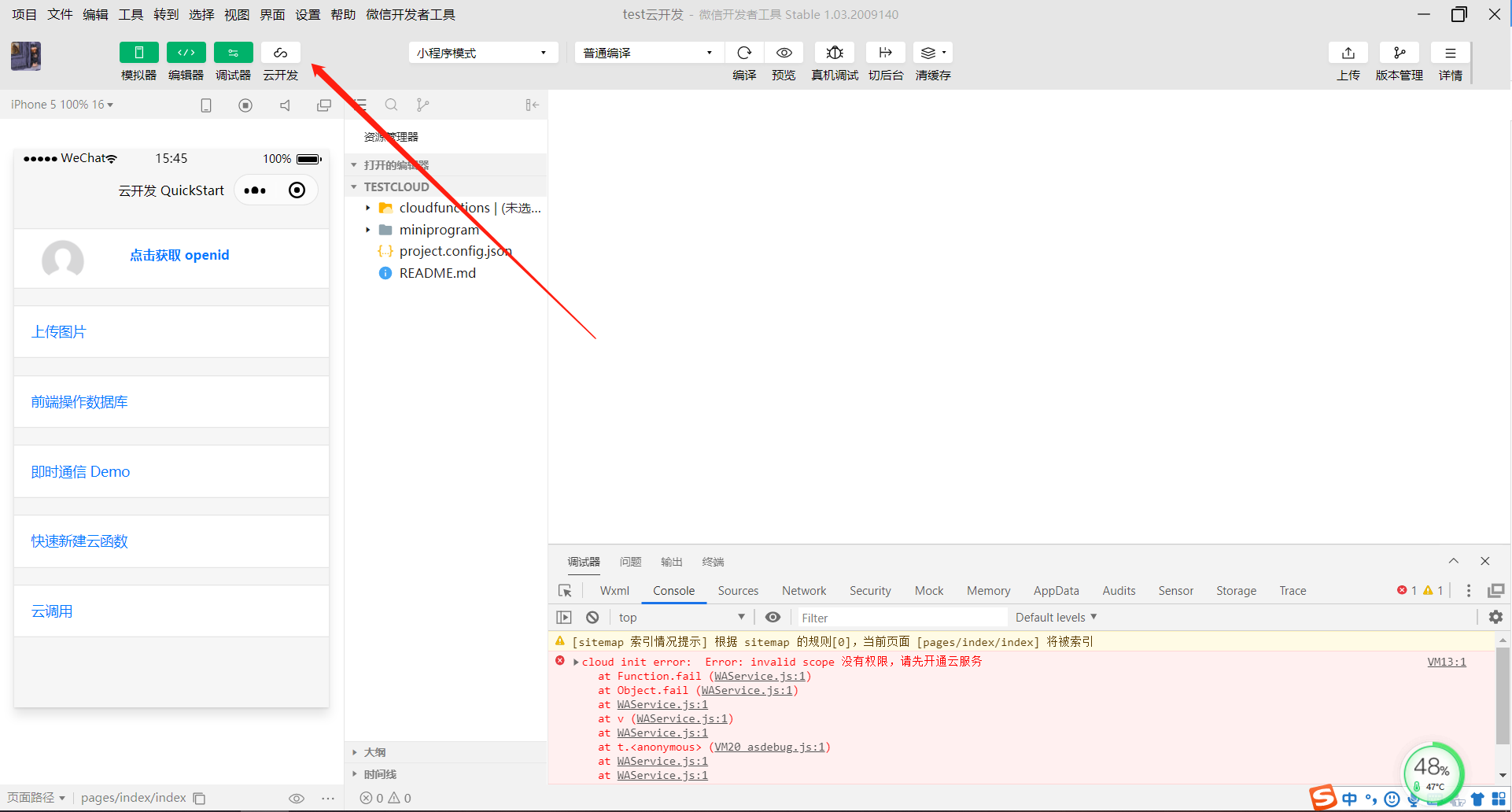
Task: Start real device debugging
Action: point(835,53)
